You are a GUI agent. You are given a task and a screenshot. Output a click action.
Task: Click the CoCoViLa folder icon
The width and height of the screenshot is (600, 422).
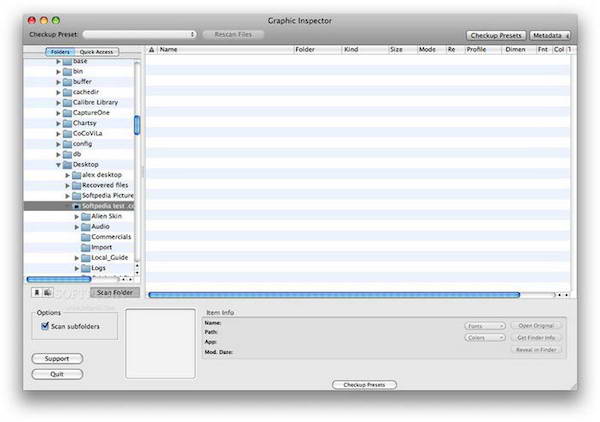point(67,134)
